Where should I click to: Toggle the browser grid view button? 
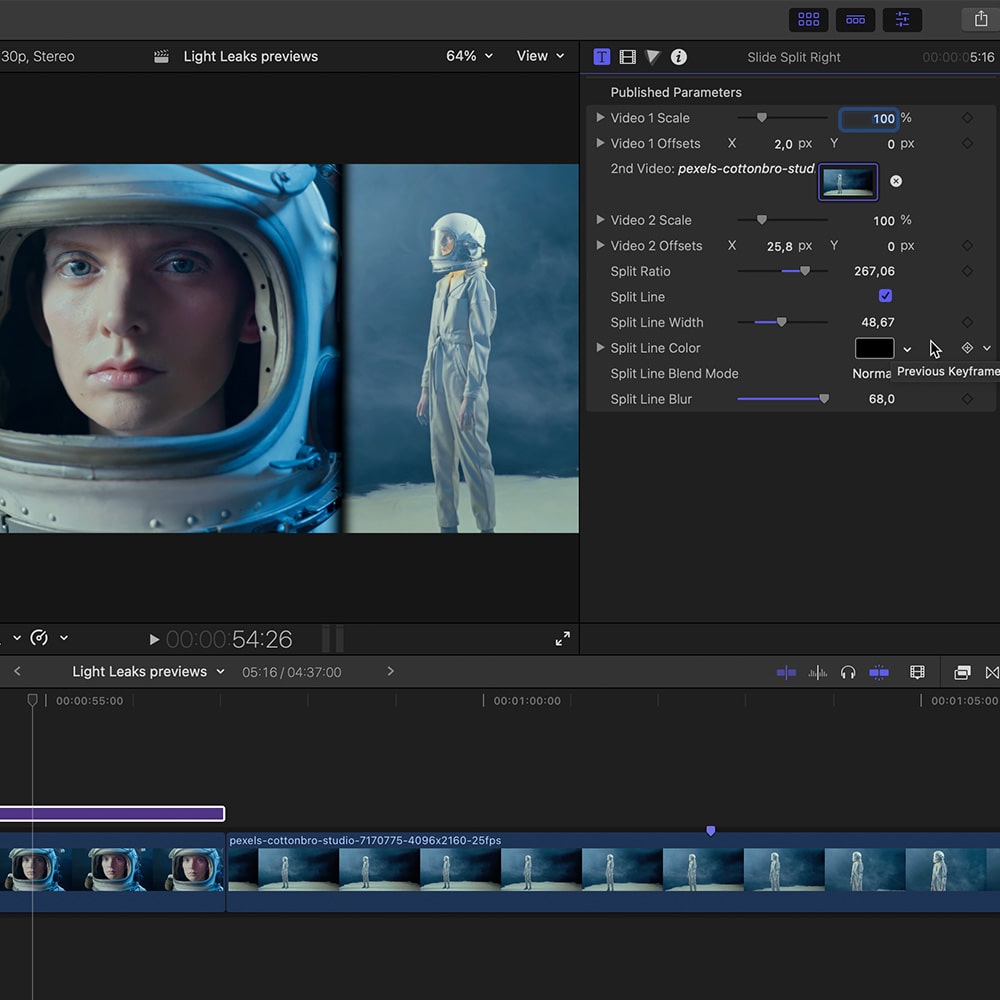tap(809, 19)
